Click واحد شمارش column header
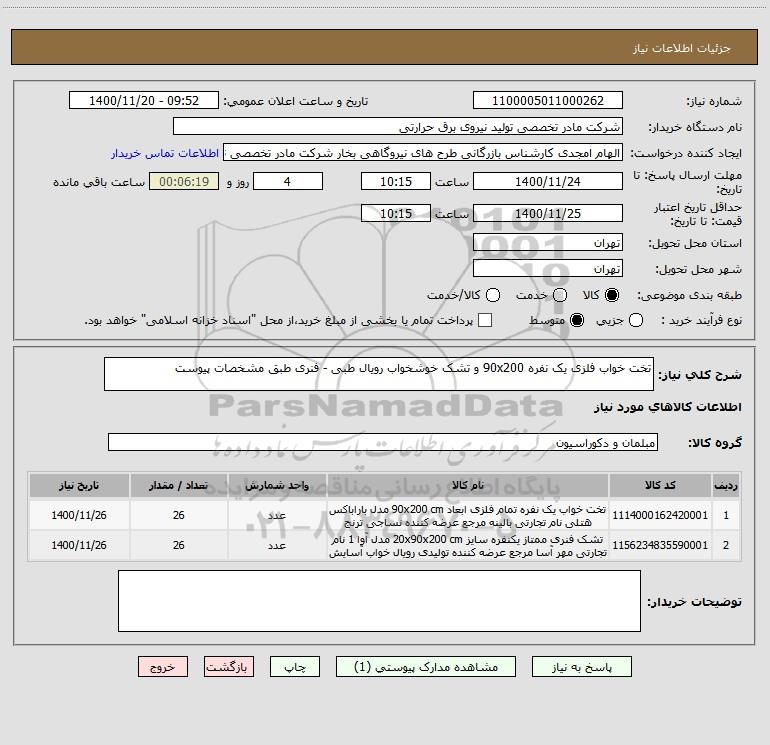This screenshot has width=770, height=745. [277, 485]
